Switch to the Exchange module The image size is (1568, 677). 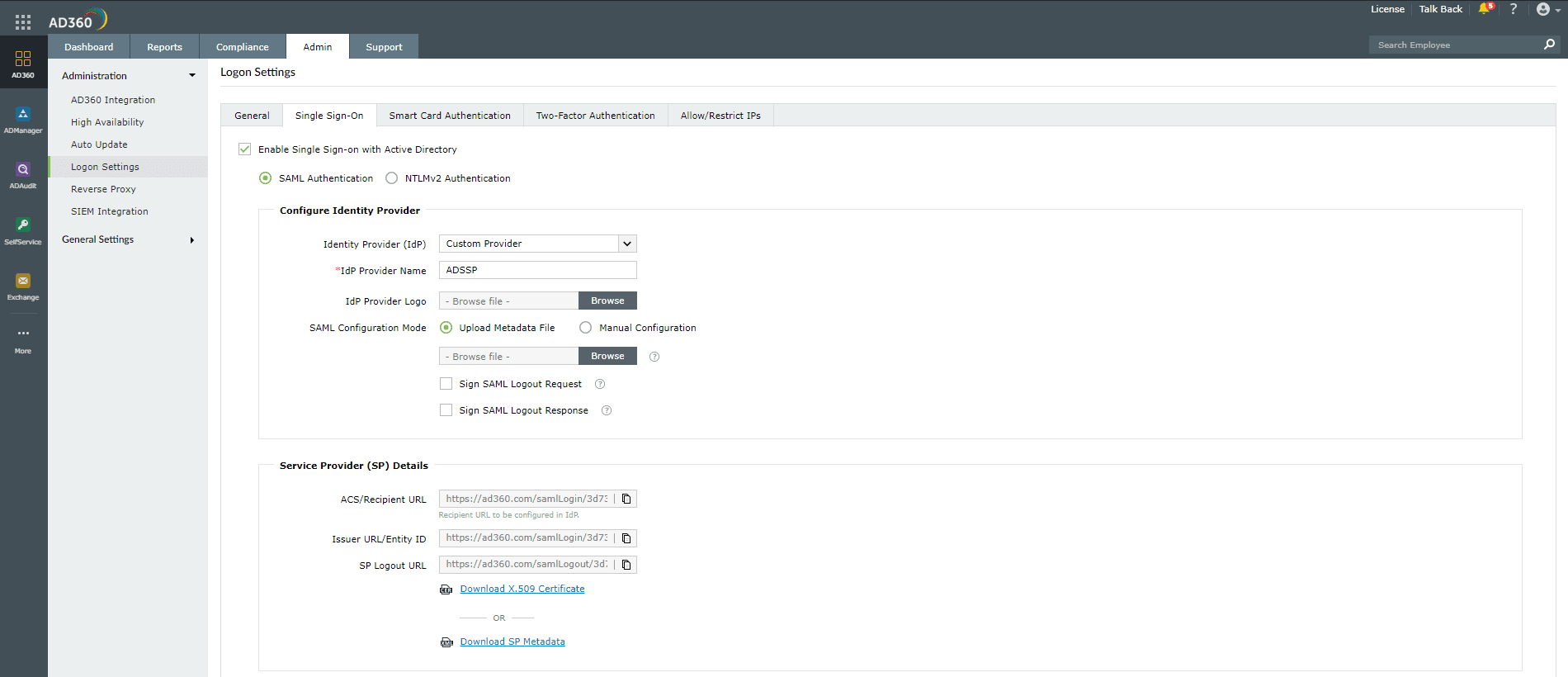(23, 286)
